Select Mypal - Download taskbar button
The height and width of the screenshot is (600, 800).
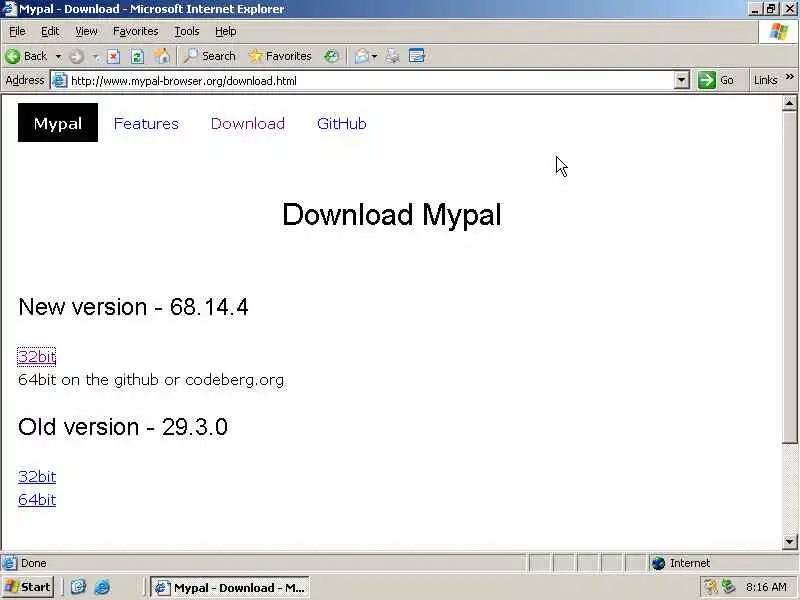pos(230,588)
